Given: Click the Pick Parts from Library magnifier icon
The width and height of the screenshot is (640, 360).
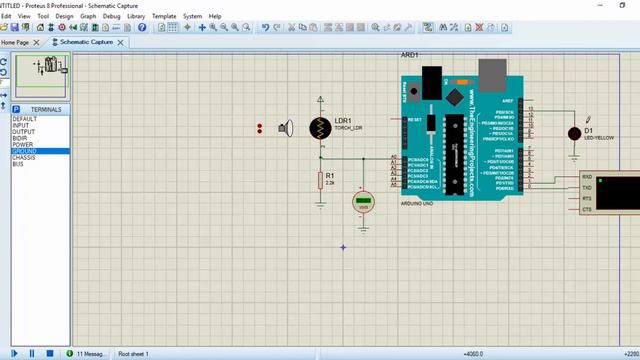Looking at the screenshot, I should tap(376, 27).
